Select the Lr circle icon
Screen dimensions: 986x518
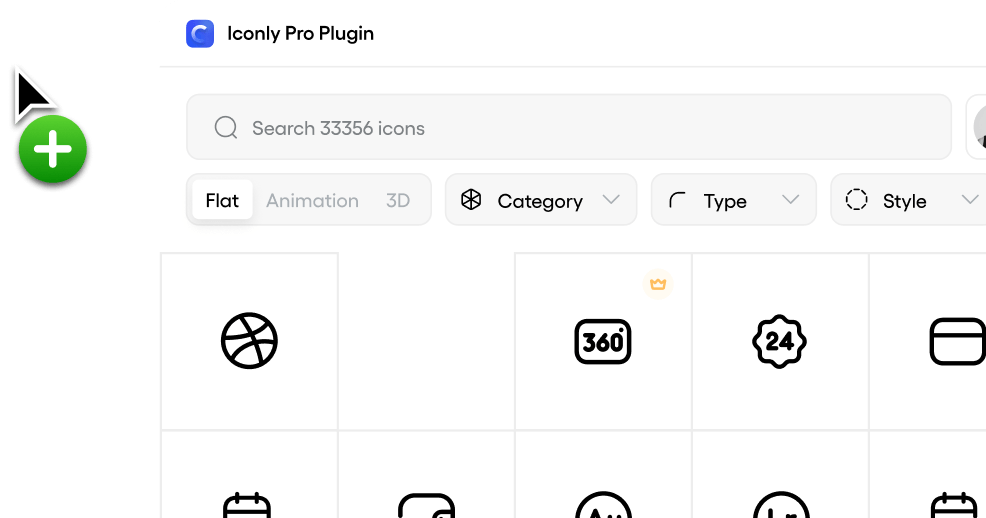(780, 505)
